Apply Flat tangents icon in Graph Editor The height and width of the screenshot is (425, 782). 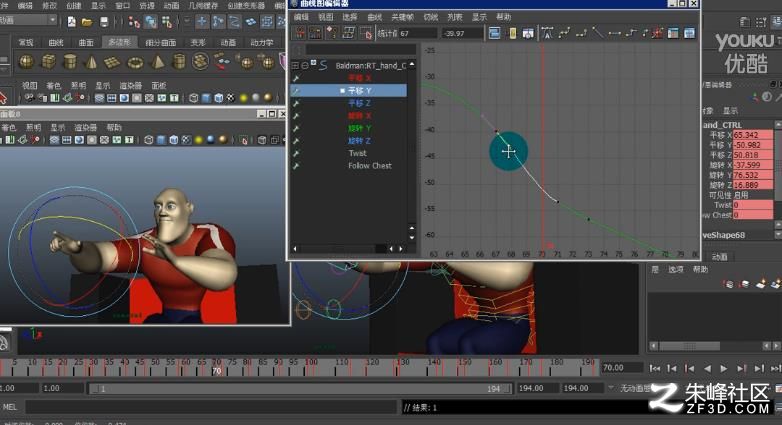coord(614,33)
